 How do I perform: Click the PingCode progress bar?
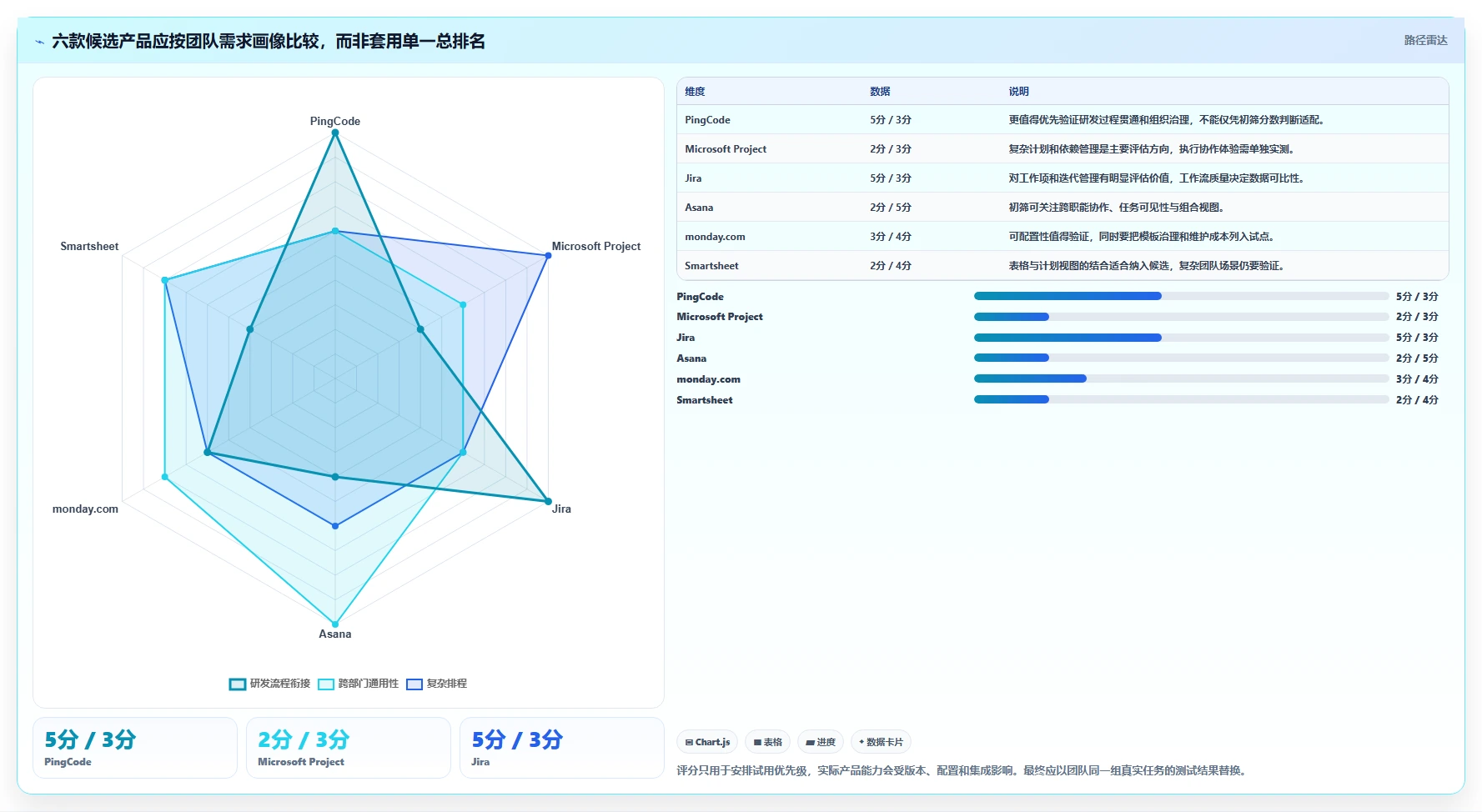pos(1181,296)
